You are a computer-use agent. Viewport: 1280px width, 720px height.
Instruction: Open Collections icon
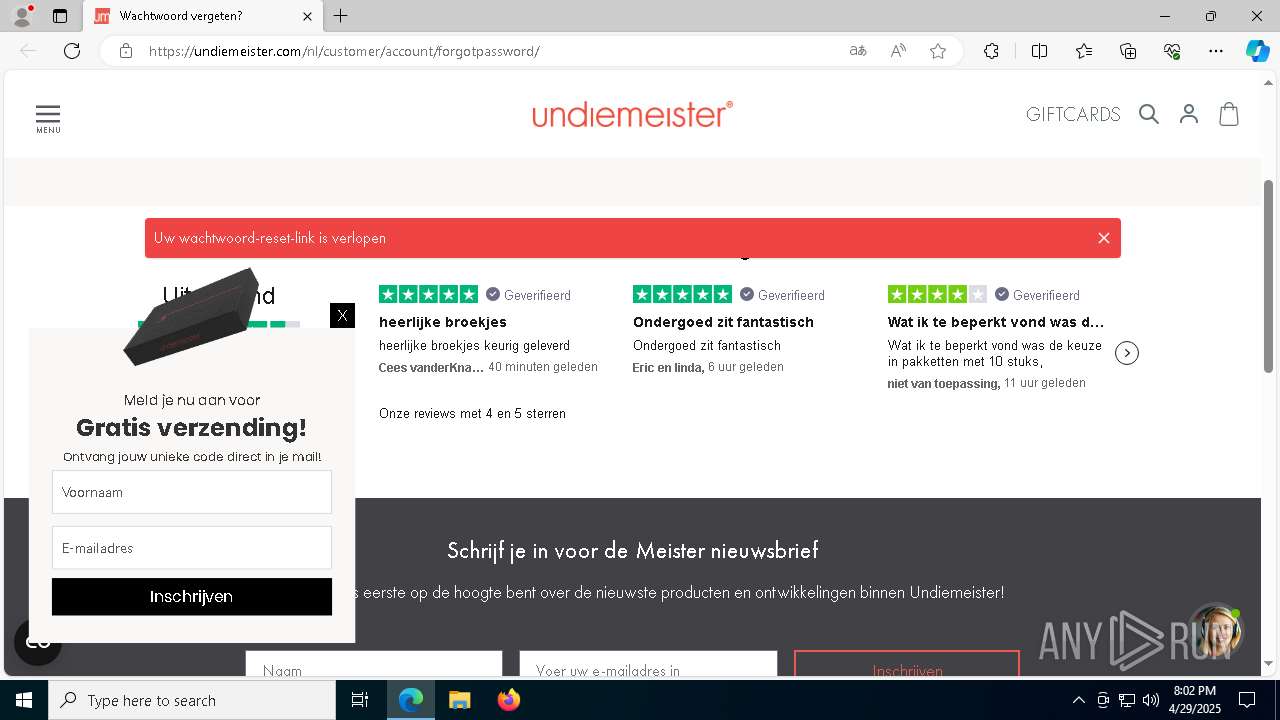(x=1128, y=51)
